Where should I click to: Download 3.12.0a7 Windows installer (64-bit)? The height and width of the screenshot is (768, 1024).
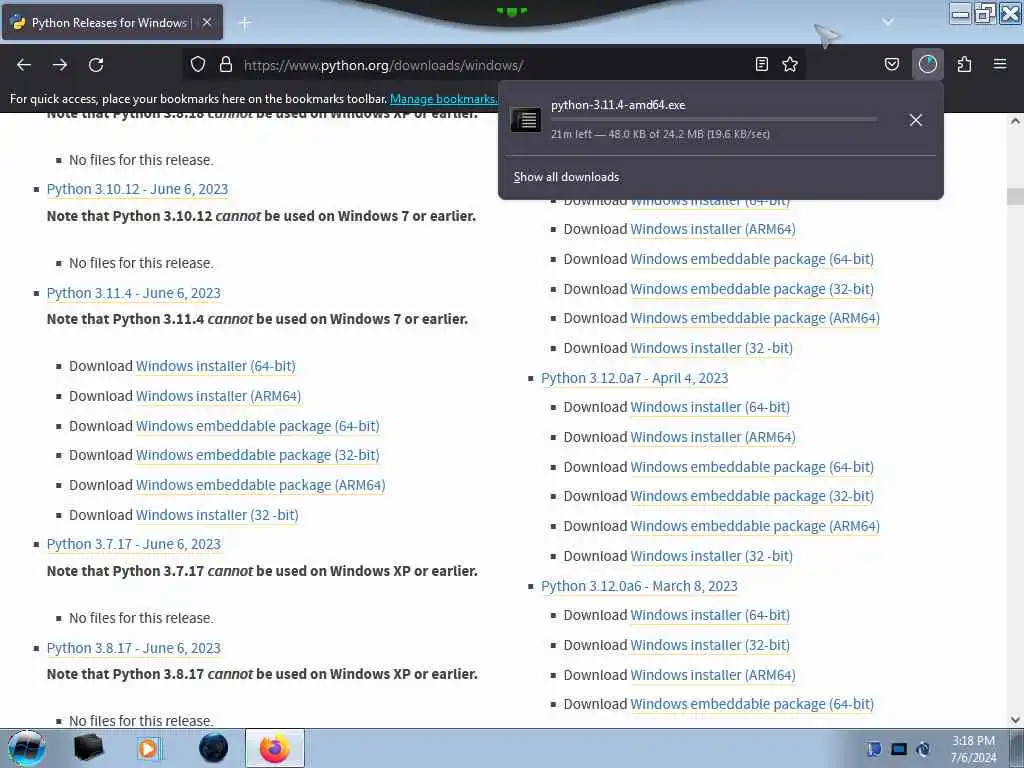pos(710,408)
